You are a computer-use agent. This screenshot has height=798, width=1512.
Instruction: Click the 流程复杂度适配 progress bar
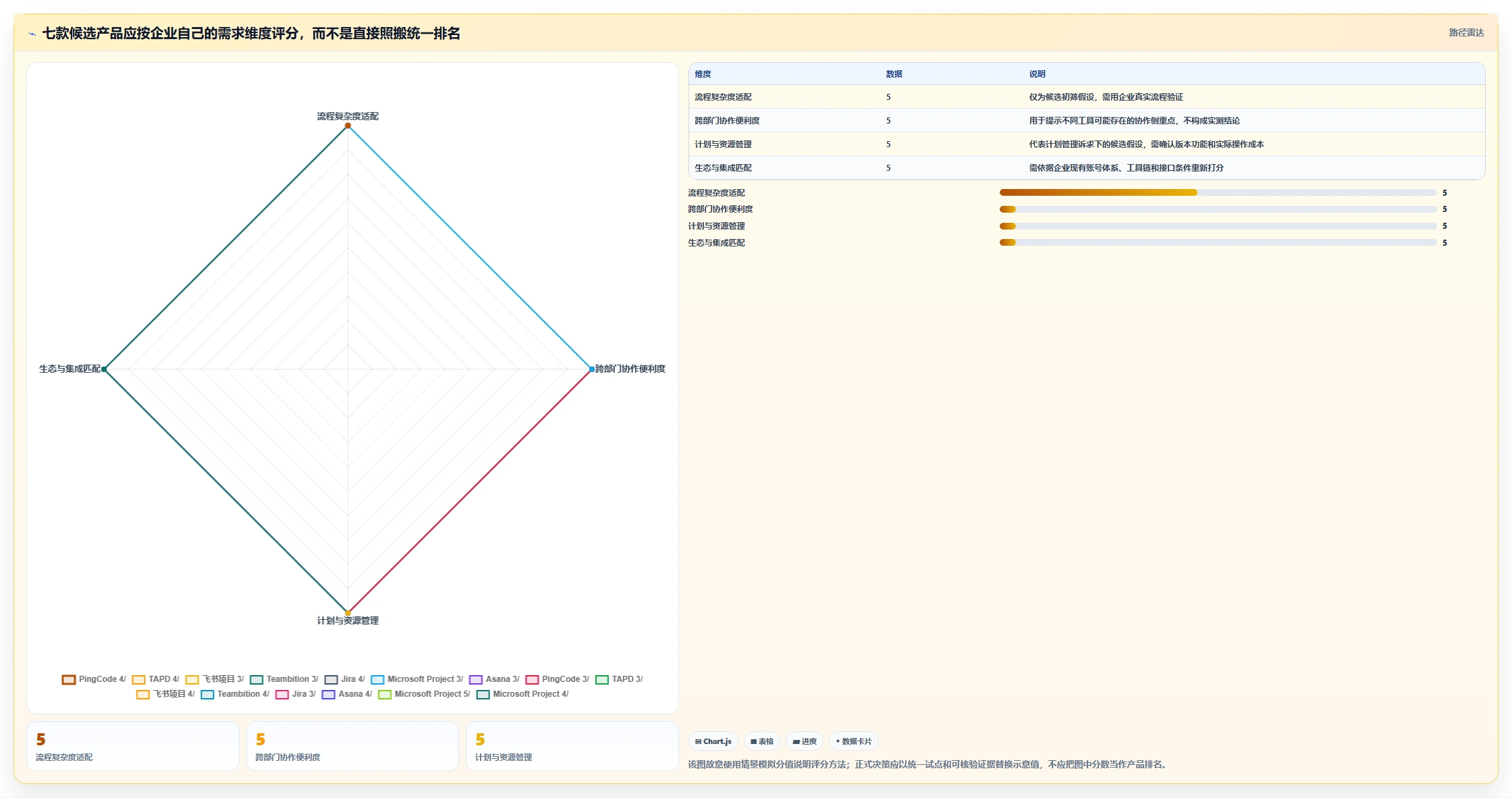click(x=1218, y=192)
